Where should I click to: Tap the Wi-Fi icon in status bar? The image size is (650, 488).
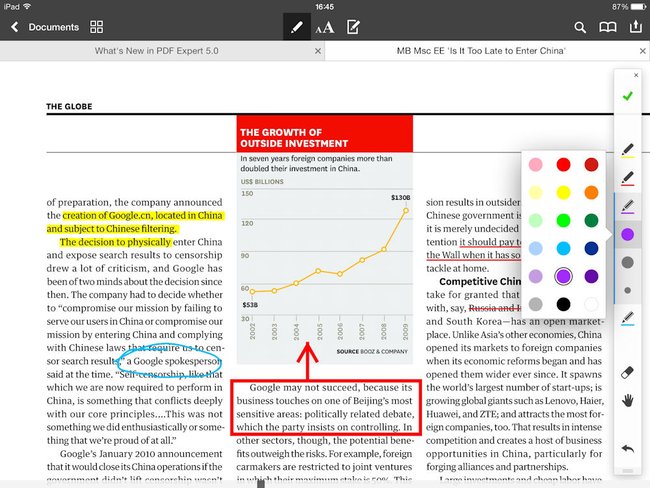[27, 6]
